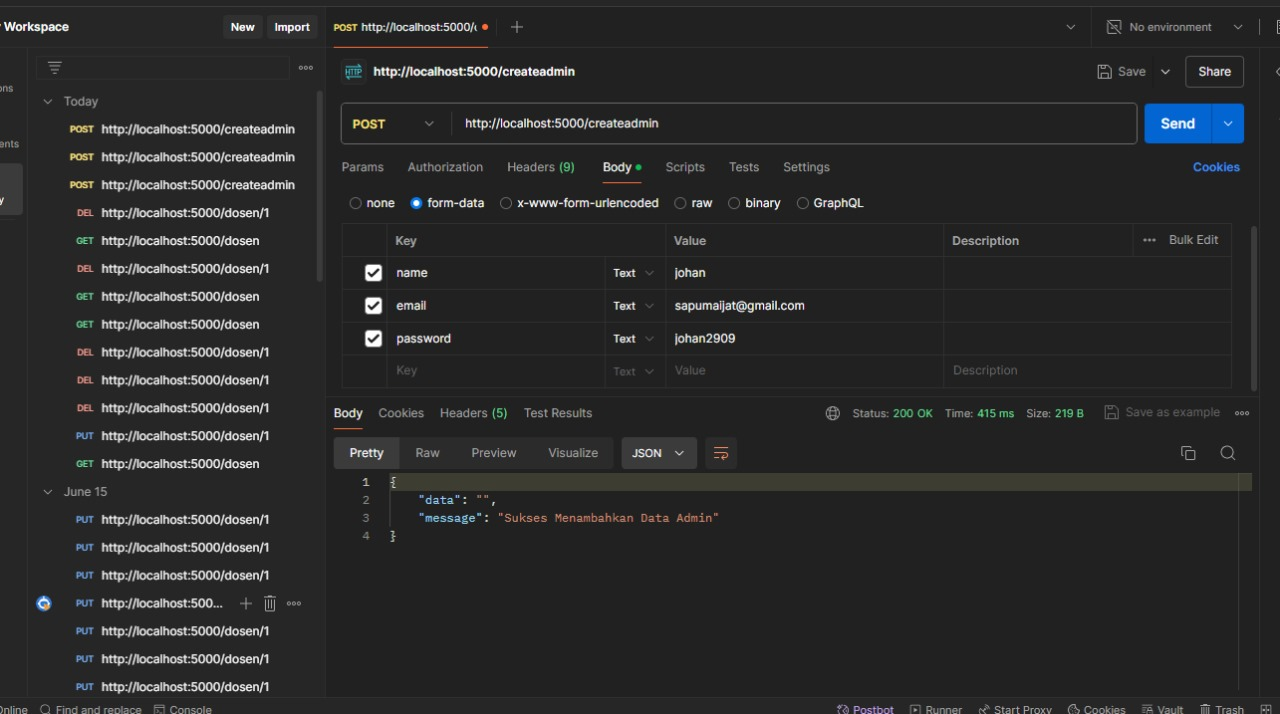Click Start Proxy in the status bar
The width and height of the screenshot is (1280, 714).
point(1015,709)
